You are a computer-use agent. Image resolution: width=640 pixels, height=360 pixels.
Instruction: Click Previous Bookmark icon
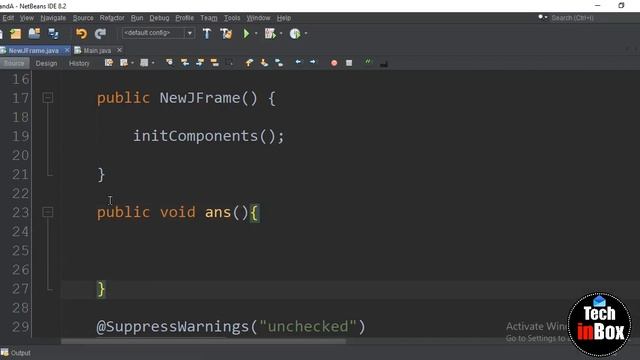(249, 63)
